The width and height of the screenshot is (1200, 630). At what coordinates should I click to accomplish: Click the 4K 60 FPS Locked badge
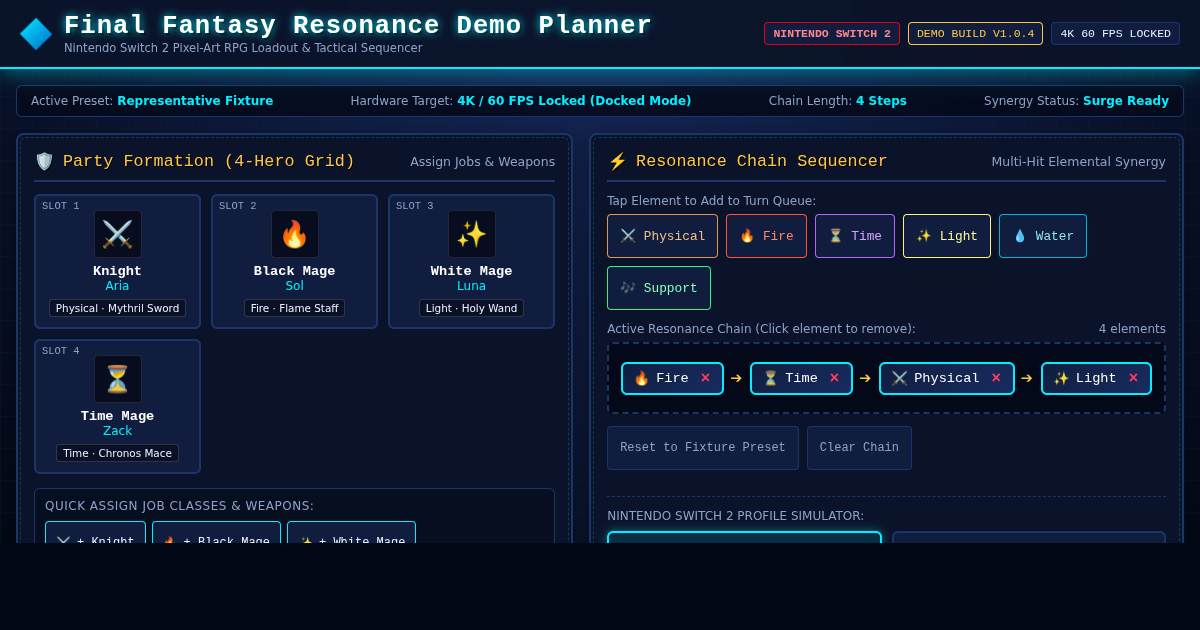click(1115, 34)
